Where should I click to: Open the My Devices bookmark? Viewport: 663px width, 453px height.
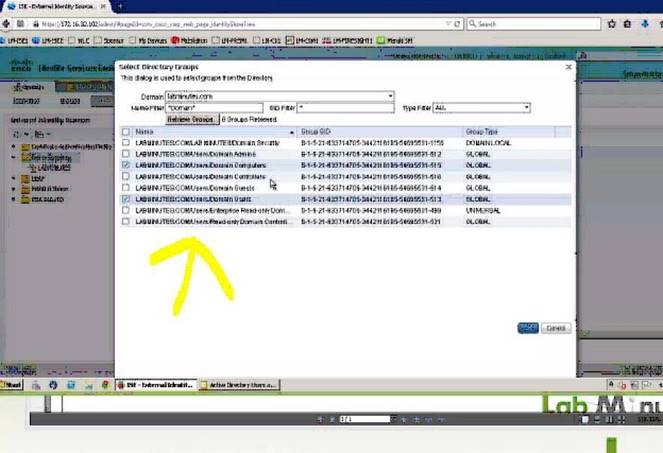(148, 41)
